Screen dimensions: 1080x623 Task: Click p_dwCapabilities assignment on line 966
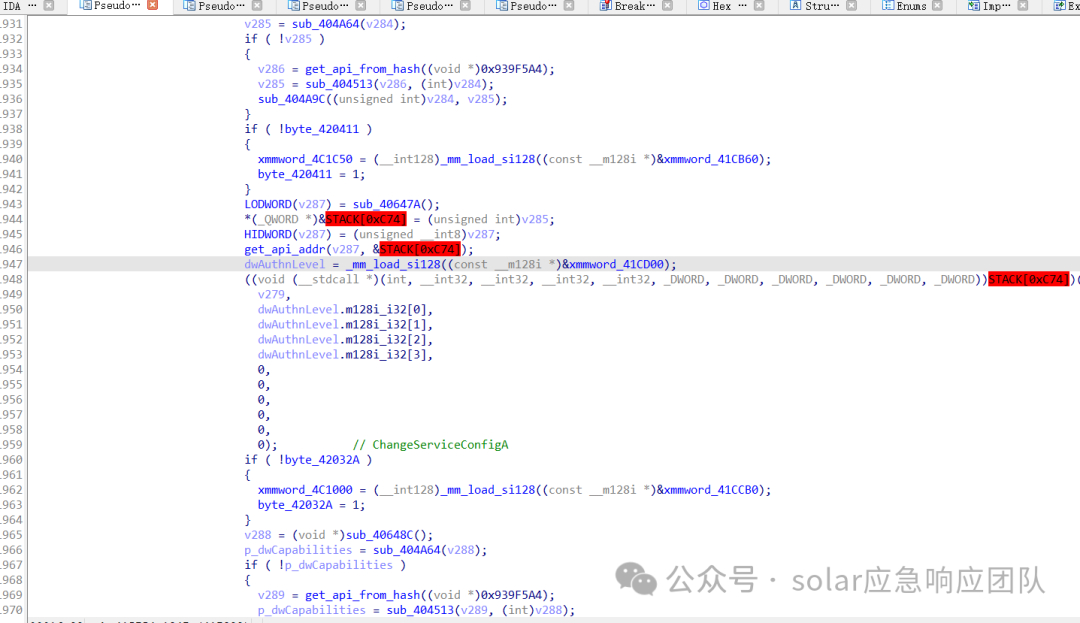(298, 550)
